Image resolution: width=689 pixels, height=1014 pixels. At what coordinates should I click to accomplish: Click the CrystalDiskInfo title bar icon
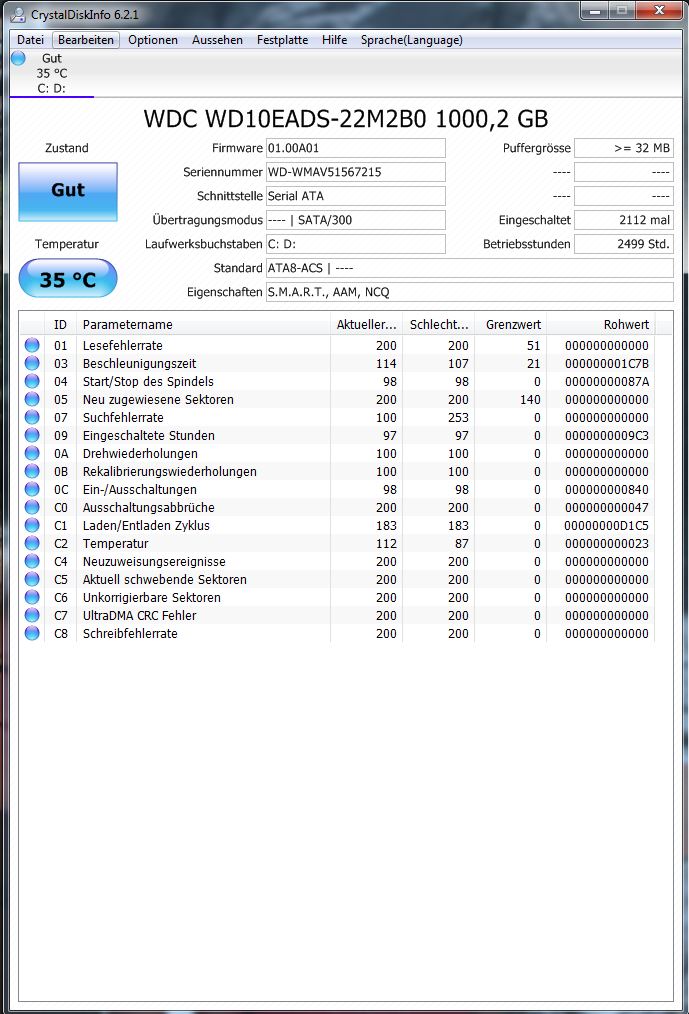(x=18, y=14)
